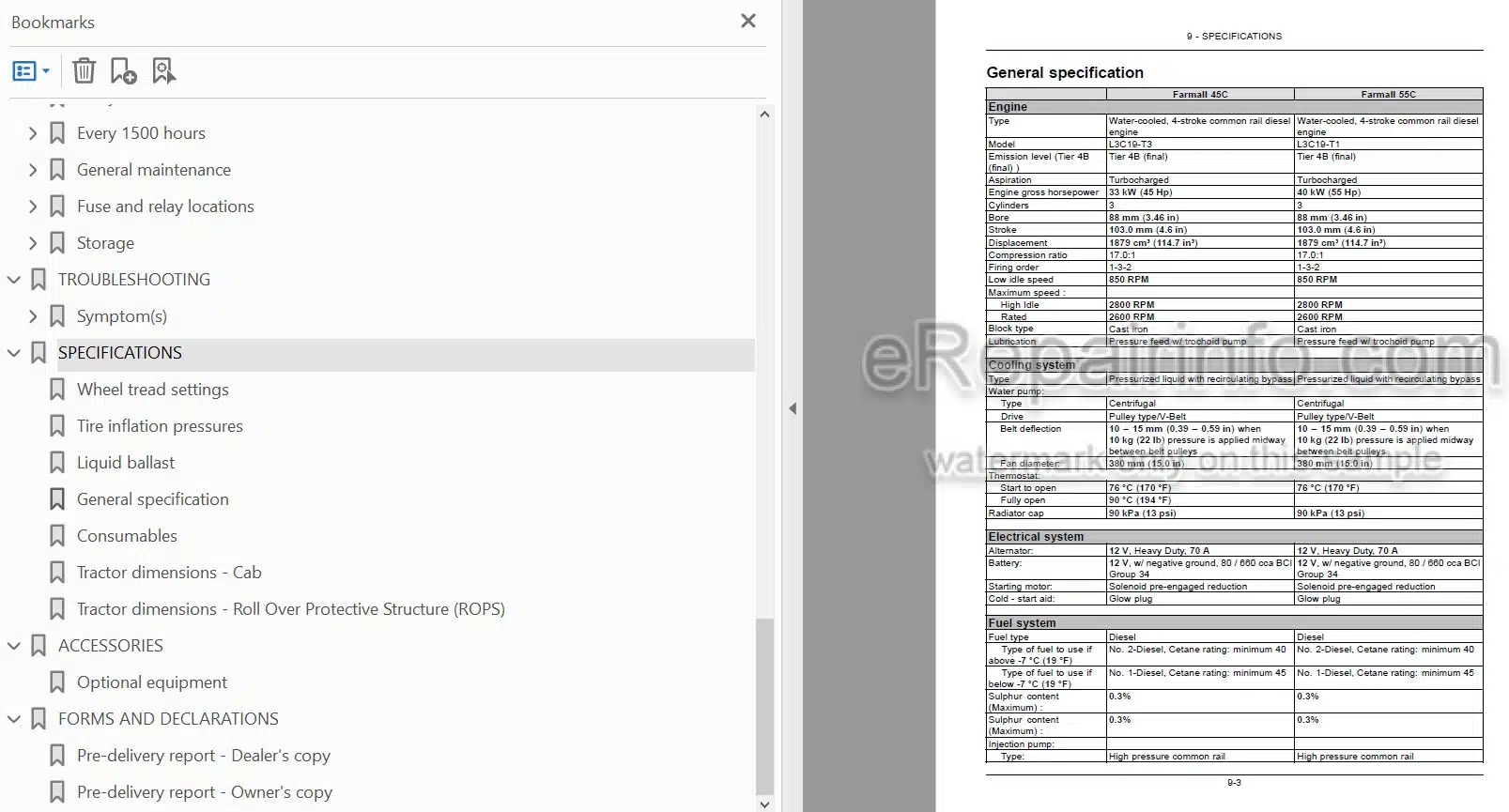Click bookmark icon beside Optional equipment
This screenshot has height=812, width=1509.
click(57, 682)
